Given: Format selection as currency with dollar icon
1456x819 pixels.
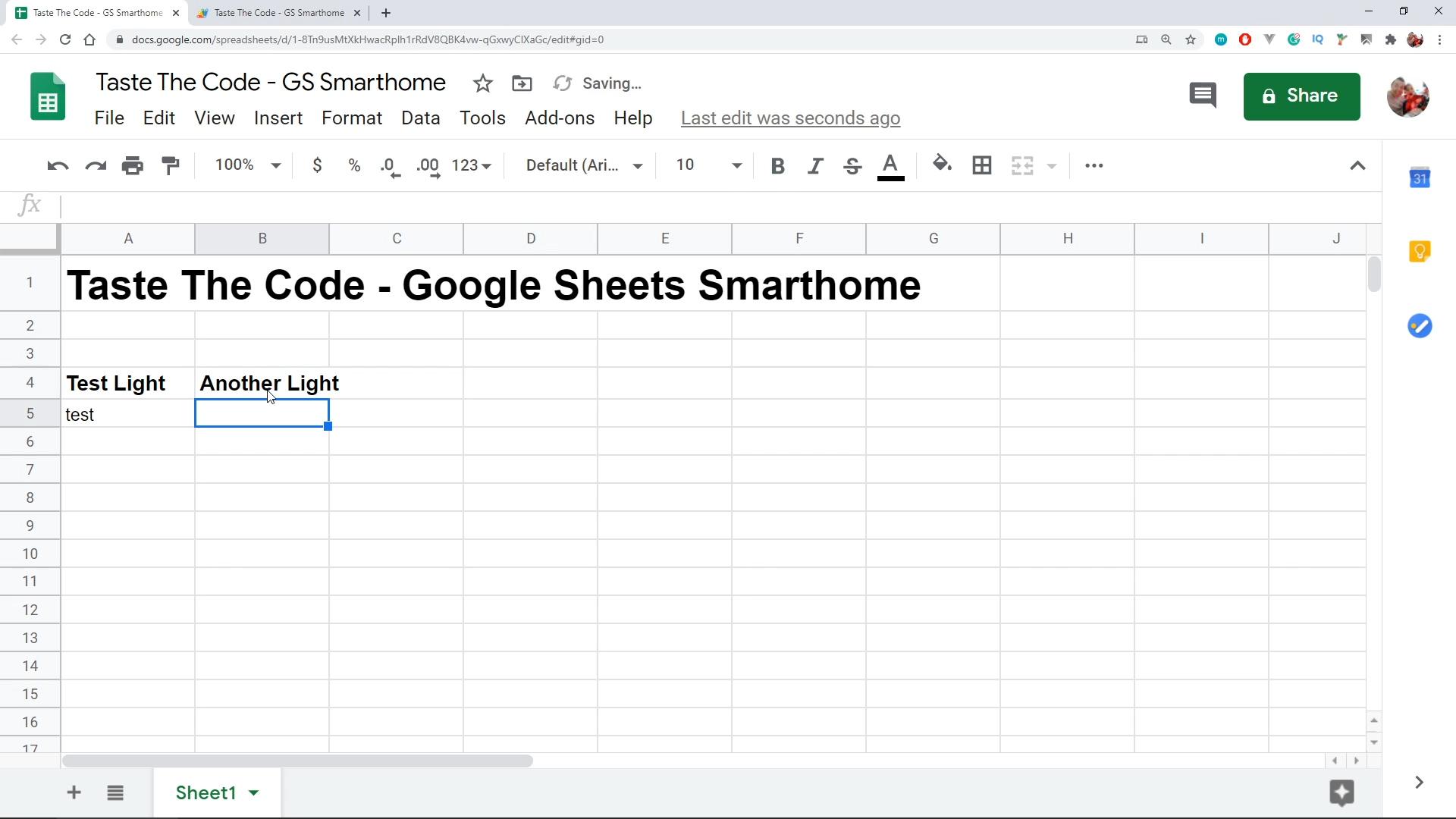Looking at the screenshot, I should click(317, 165).
